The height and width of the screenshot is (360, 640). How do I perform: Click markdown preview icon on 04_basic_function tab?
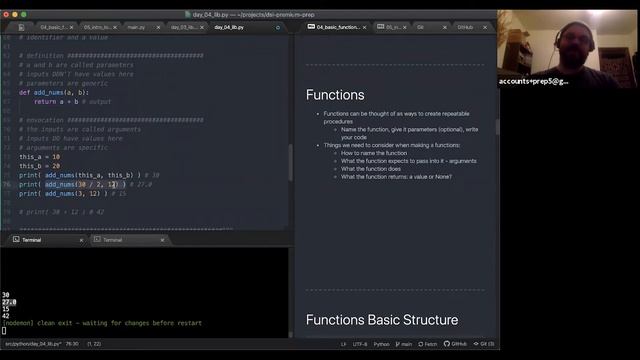(x=311, y=27)
